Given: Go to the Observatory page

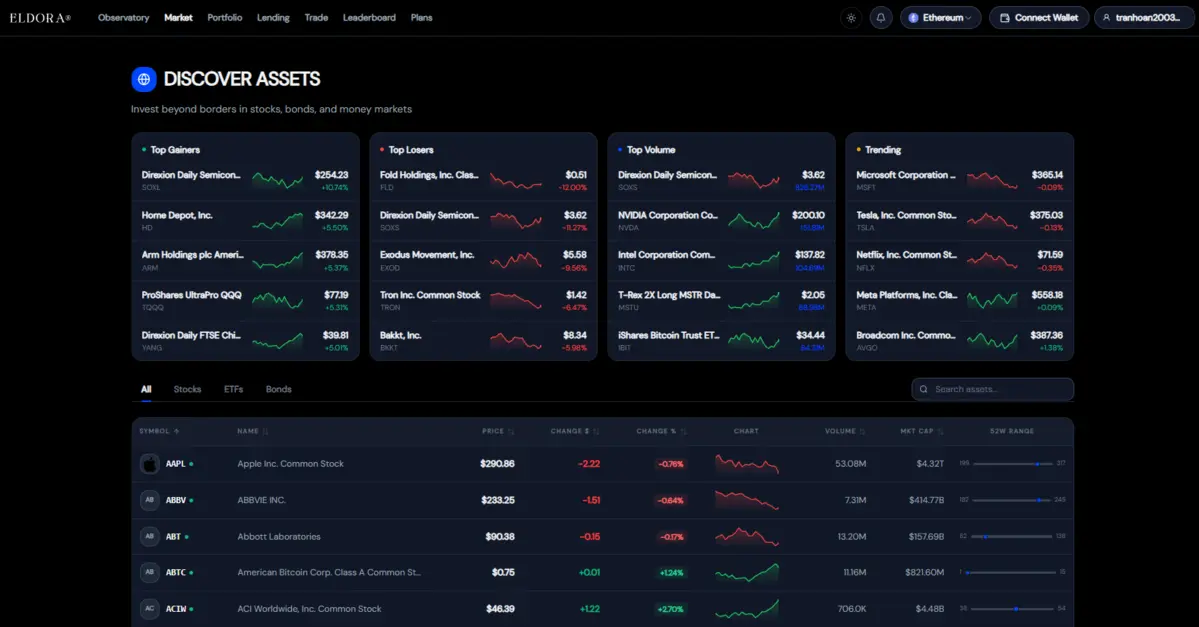Looking at the screenshot, I should [123, 18].
